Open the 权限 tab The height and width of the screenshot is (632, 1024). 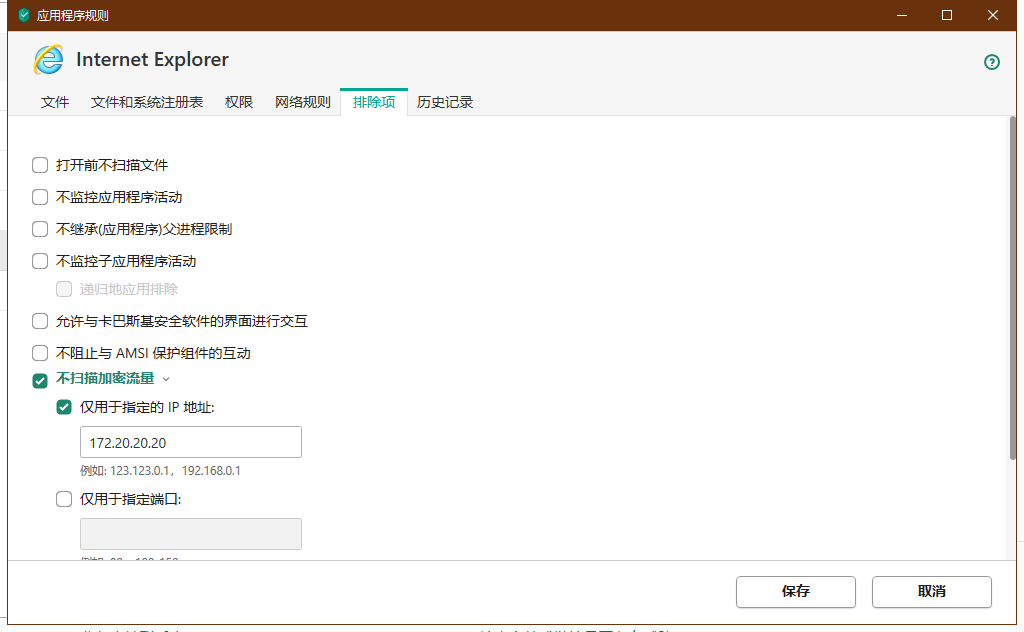[x=239, y=102]
